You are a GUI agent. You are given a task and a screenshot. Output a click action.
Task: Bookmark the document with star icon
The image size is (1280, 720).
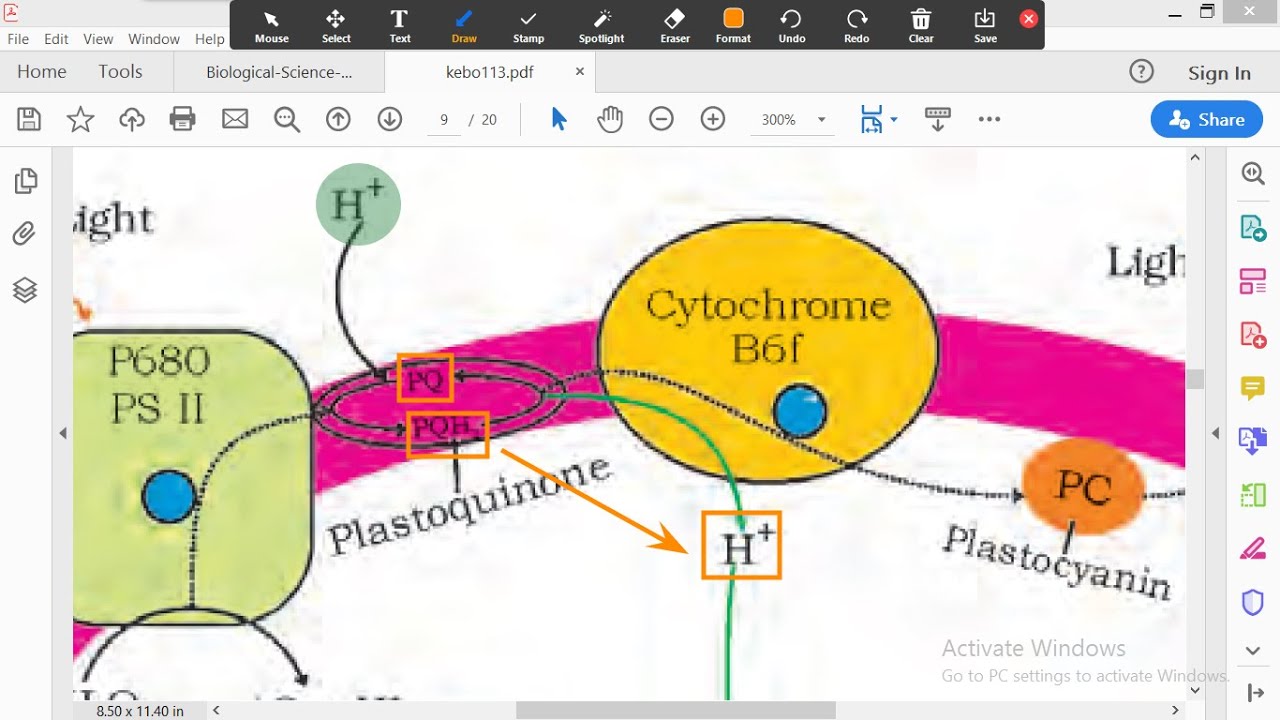pyautogui.click(x=80, y=120)
